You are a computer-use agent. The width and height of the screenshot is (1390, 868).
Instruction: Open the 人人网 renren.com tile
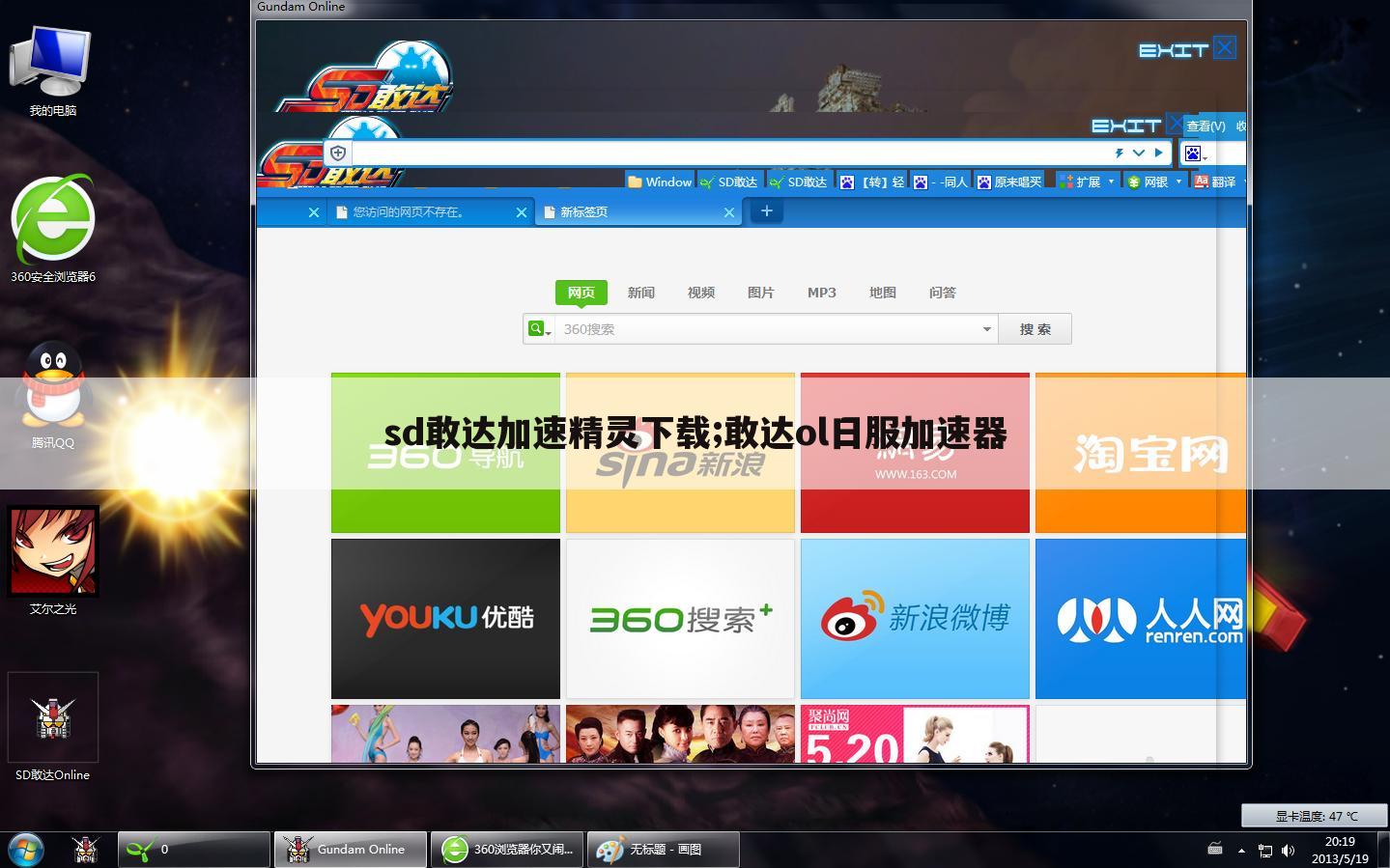tap(1141, 619)
